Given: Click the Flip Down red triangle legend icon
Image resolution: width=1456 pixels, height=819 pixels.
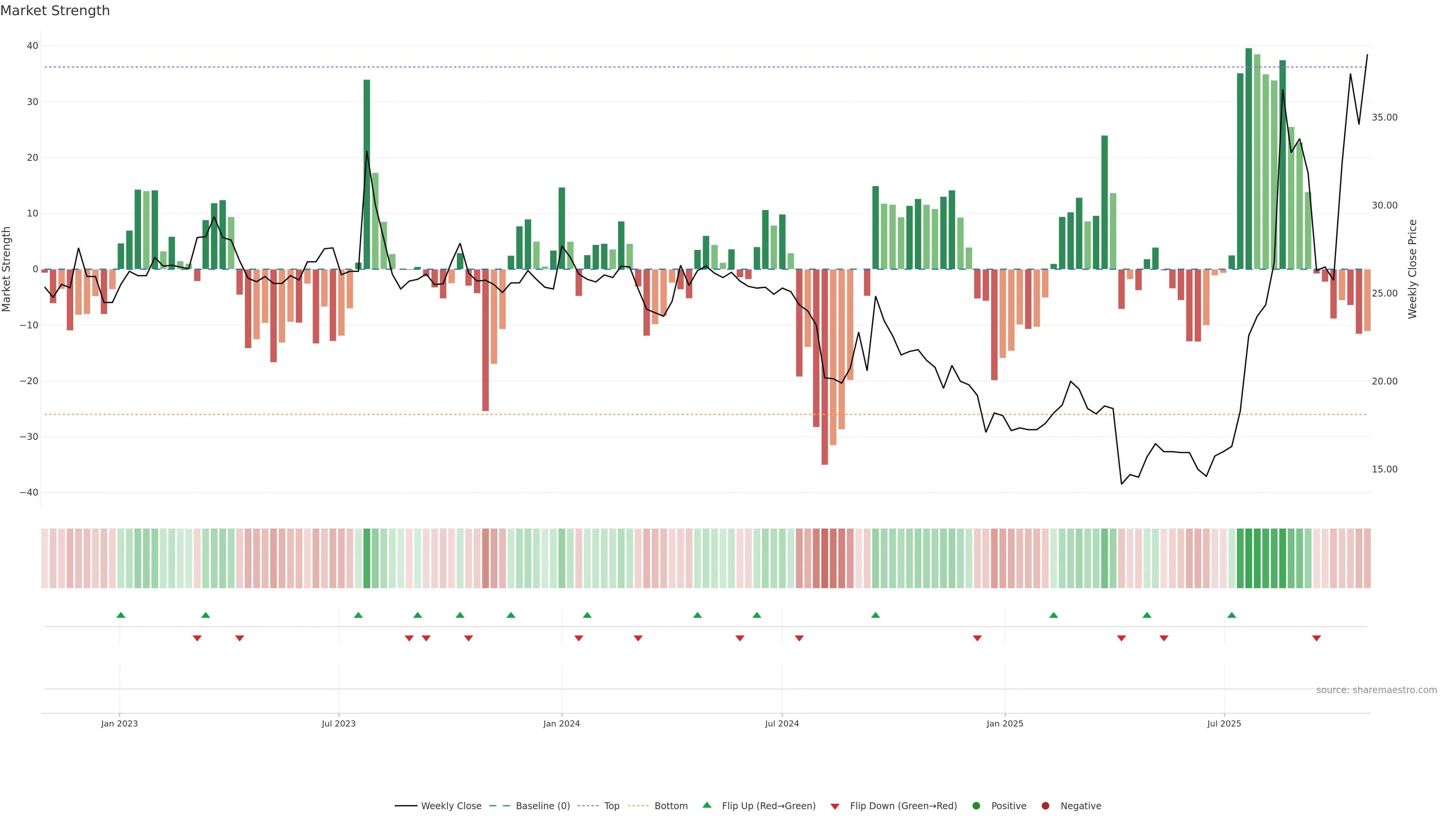Looking at the screenshot, I should (x=835, y=806).
